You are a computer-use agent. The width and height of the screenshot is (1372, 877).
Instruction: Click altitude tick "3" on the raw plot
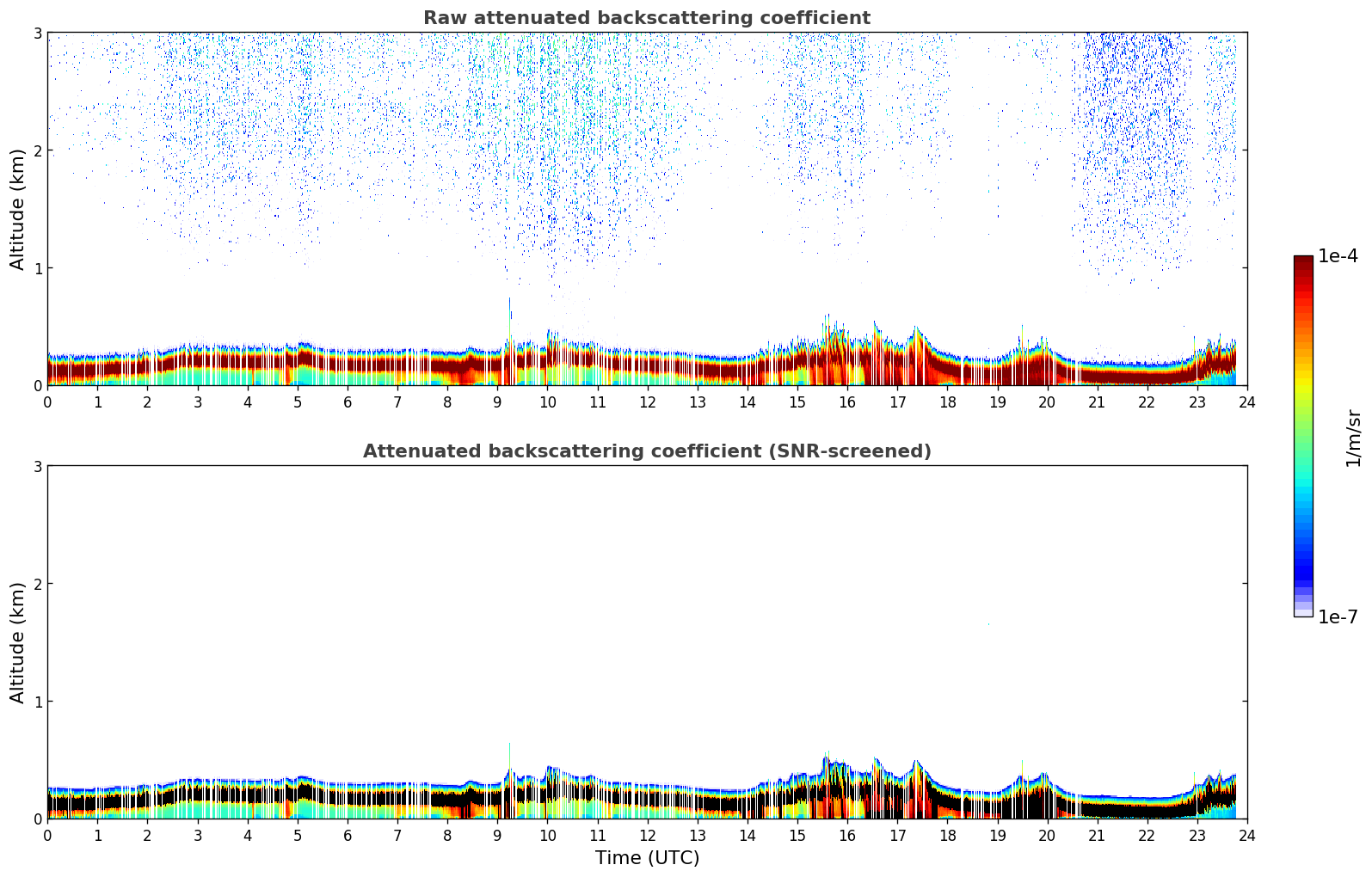click(x=38, y=33)
